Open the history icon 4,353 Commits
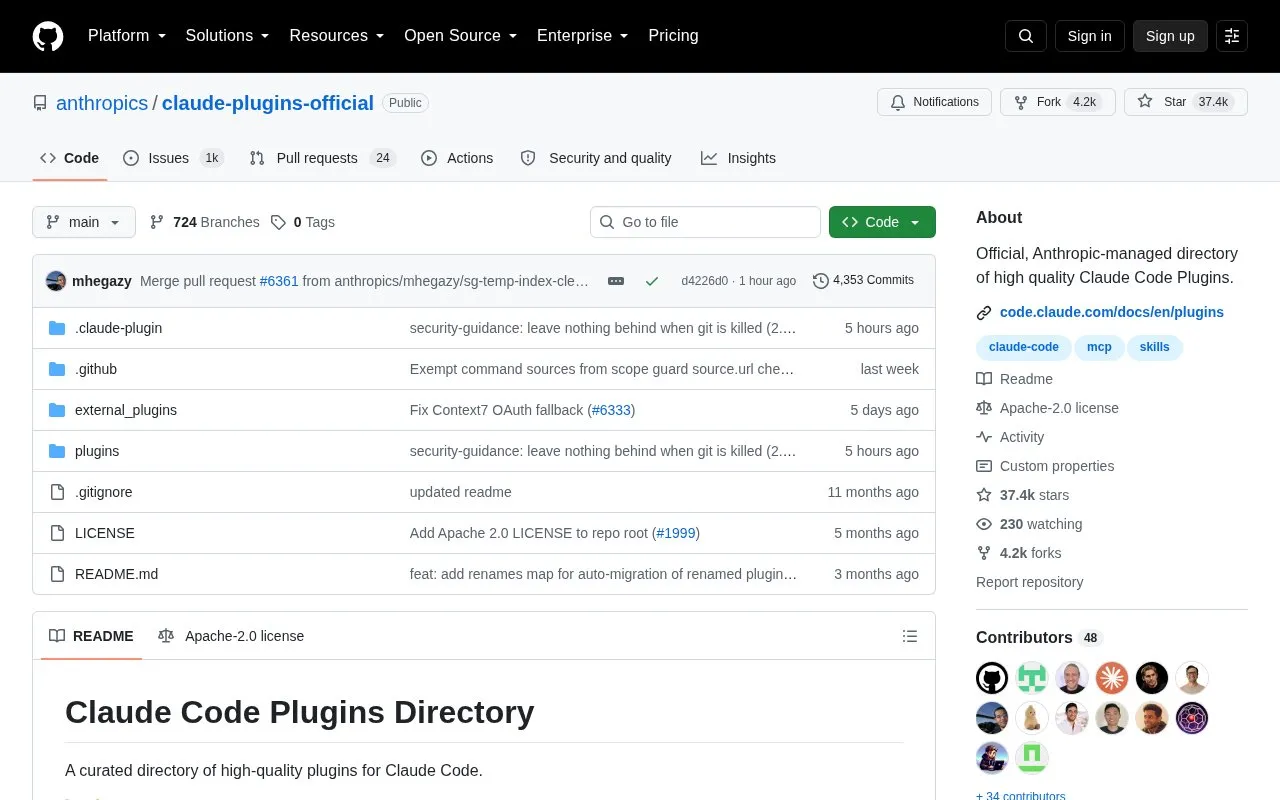This screenshot has width=1280, height=800. coord(821,281)
